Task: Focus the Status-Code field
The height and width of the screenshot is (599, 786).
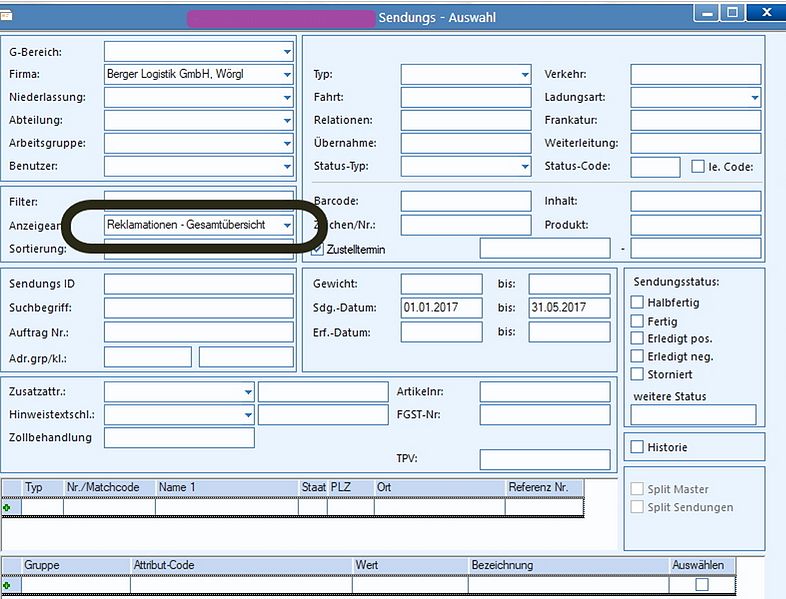Action: (x=655, y=167)
